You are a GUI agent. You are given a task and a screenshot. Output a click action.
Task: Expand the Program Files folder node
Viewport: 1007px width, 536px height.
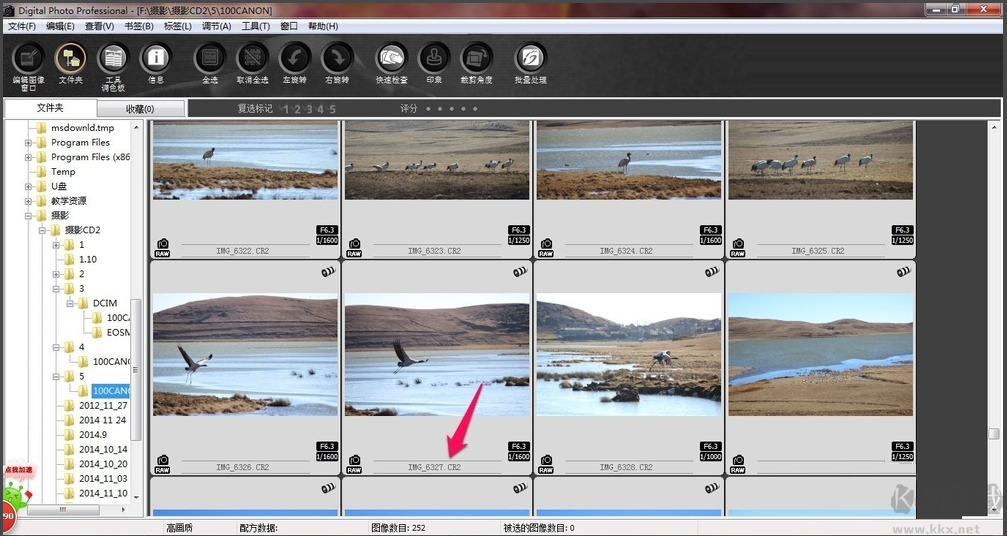[x=28, y=143]
